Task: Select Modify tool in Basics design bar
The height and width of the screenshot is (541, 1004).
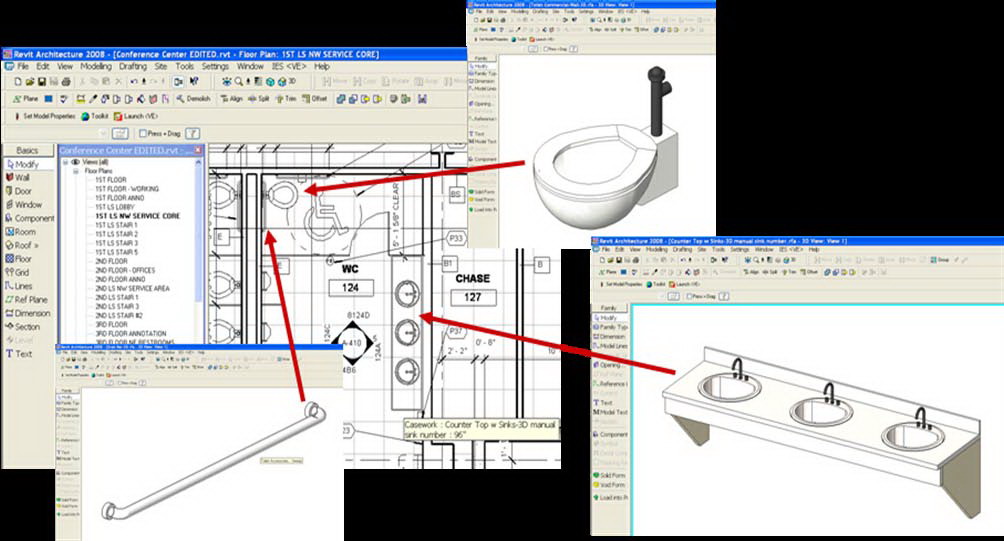Action: [23, 165]
